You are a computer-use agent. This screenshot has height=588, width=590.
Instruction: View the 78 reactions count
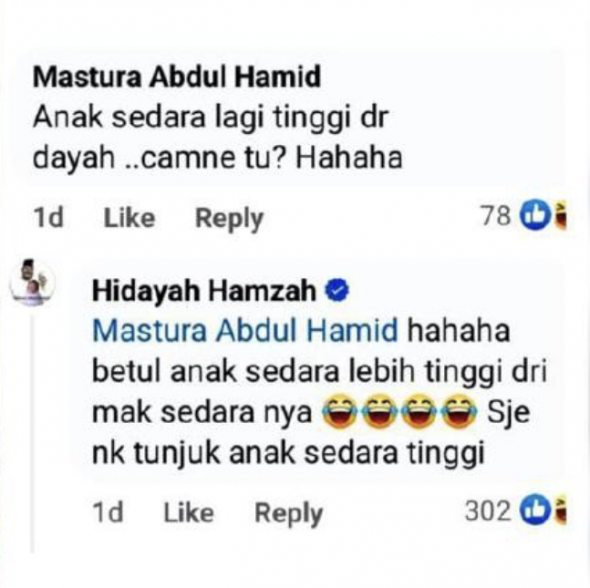(496, 216)
